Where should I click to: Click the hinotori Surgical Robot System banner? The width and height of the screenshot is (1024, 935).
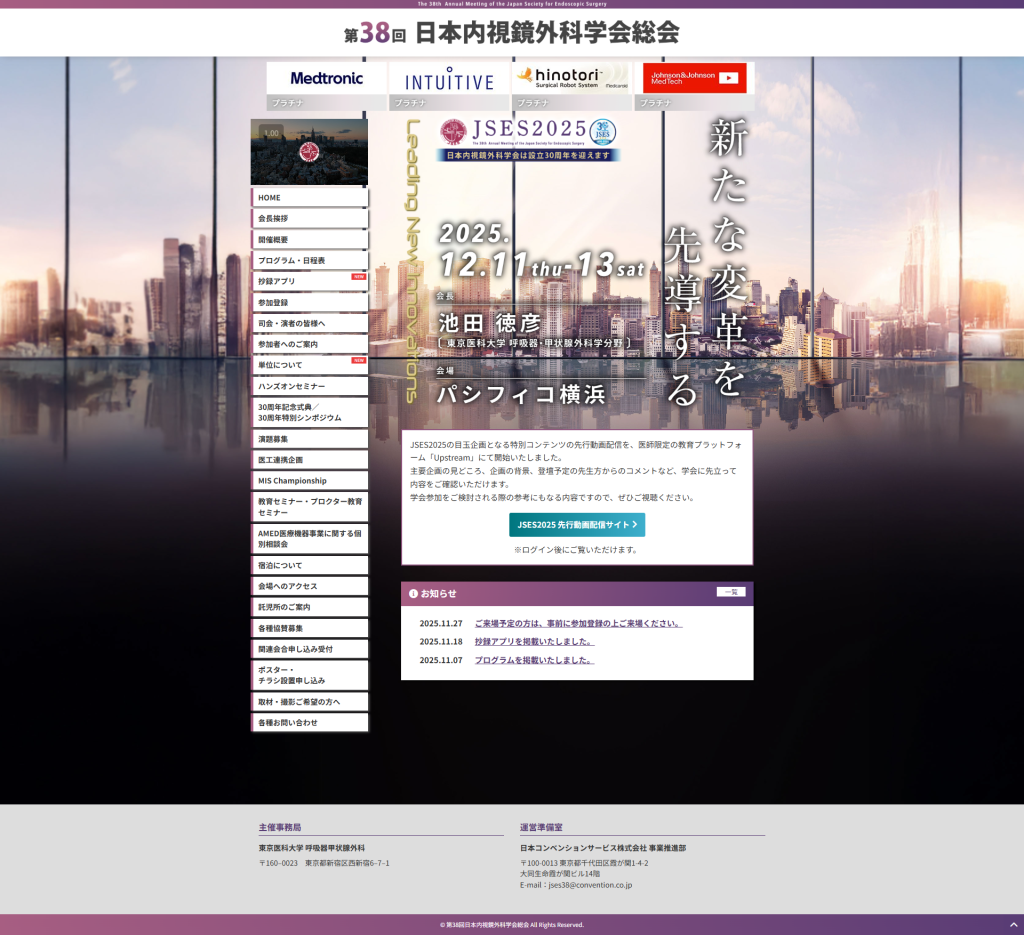point(572,78)
